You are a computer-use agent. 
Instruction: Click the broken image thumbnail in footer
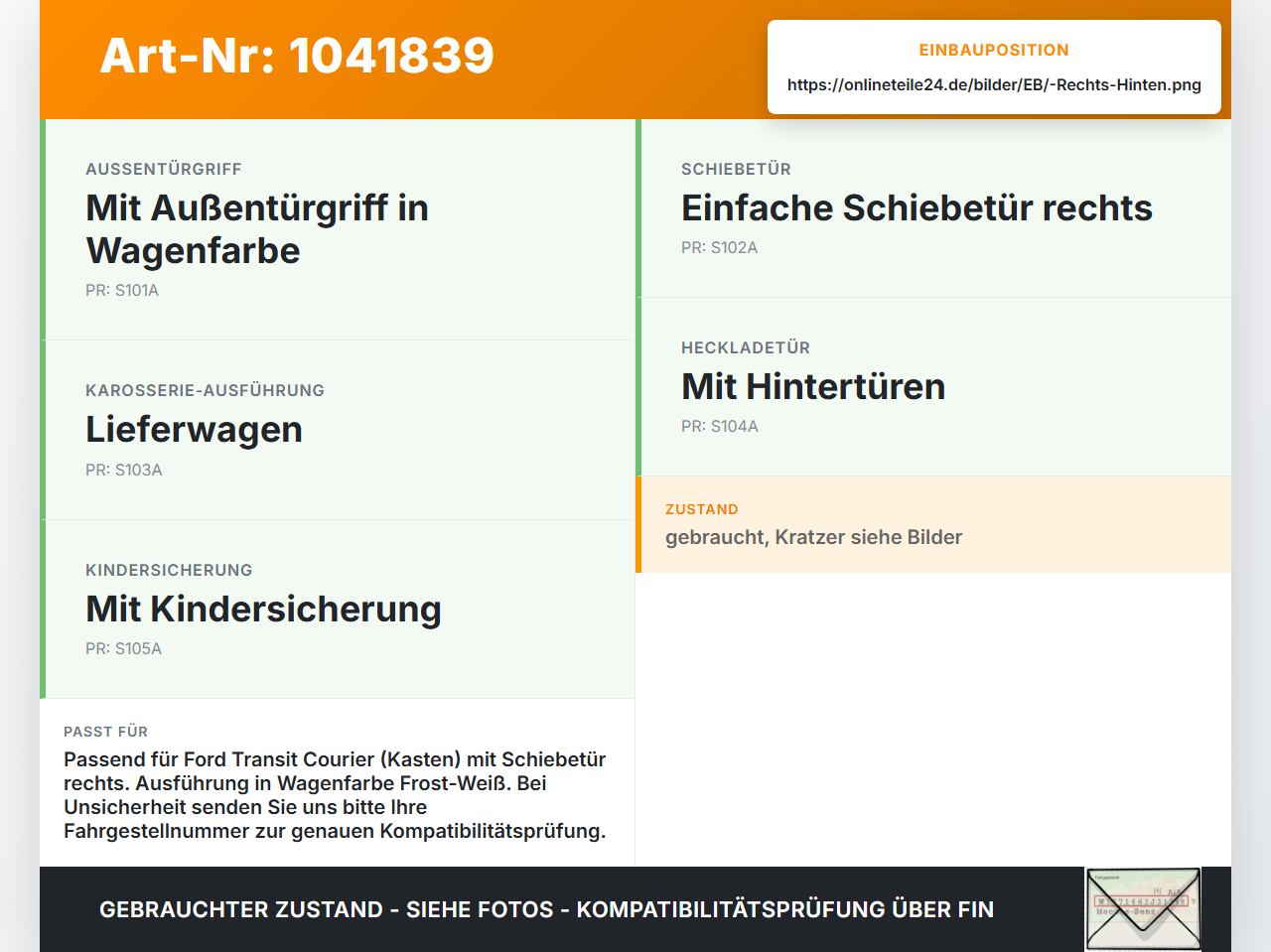coord(1143,909)
